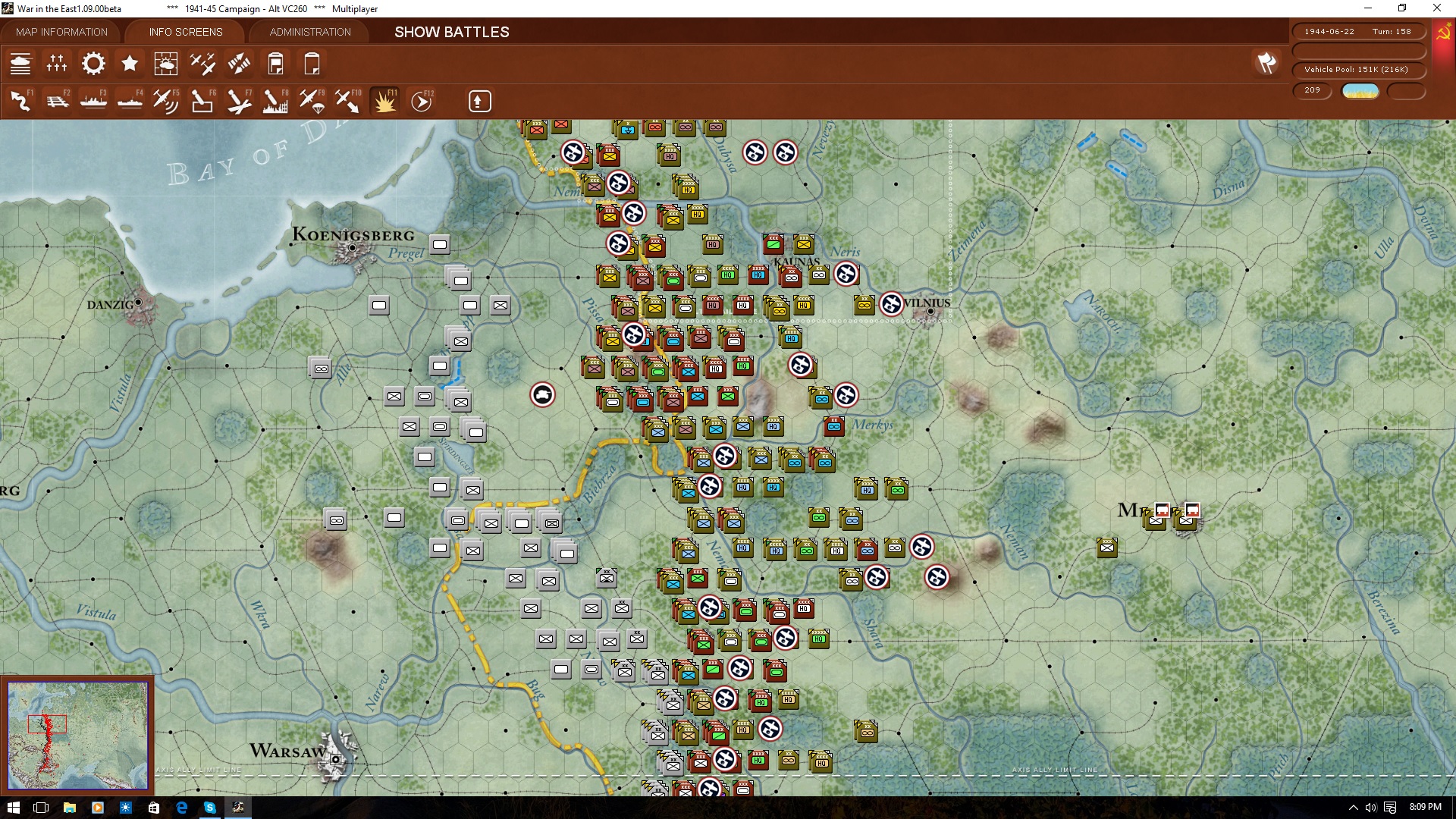Show hidden system tray icons
The height and width of the screenshot is (819, 1456).
[1353, 808]
